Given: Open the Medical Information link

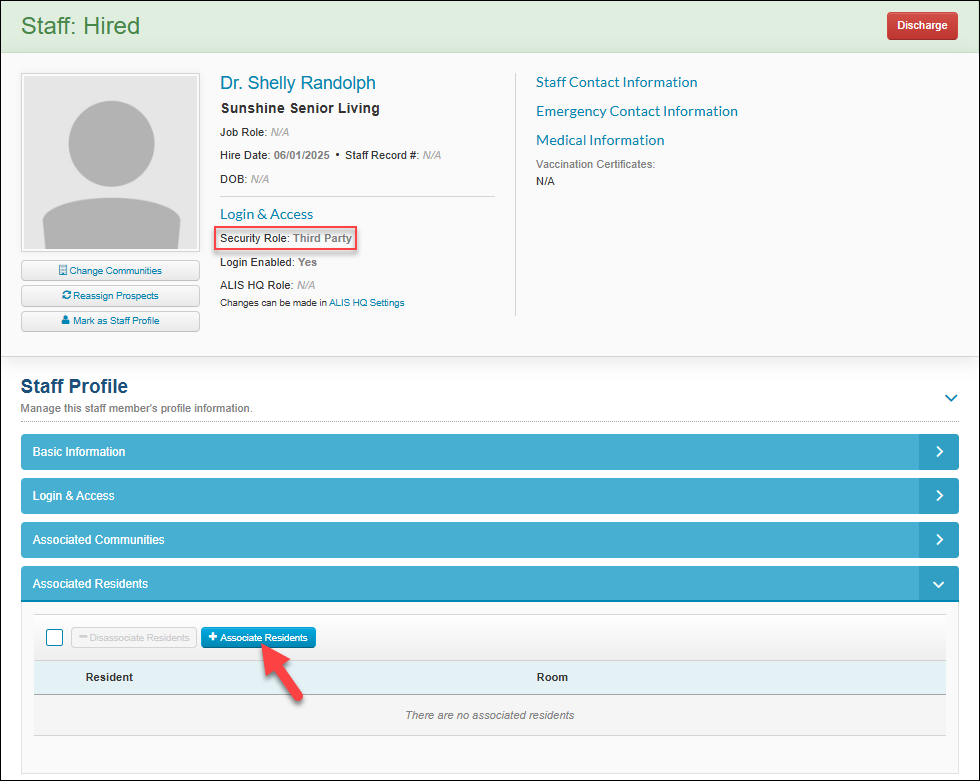Looking at the screenshot, I should pyautogui.click(x=600, y=140).
